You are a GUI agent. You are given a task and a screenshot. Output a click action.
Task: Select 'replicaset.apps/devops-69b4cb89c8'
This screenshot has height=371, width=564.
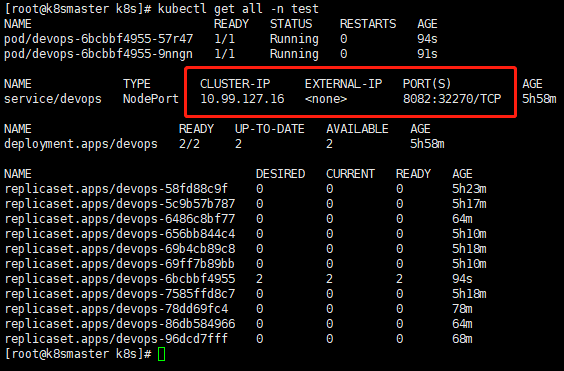pos(120,249)
